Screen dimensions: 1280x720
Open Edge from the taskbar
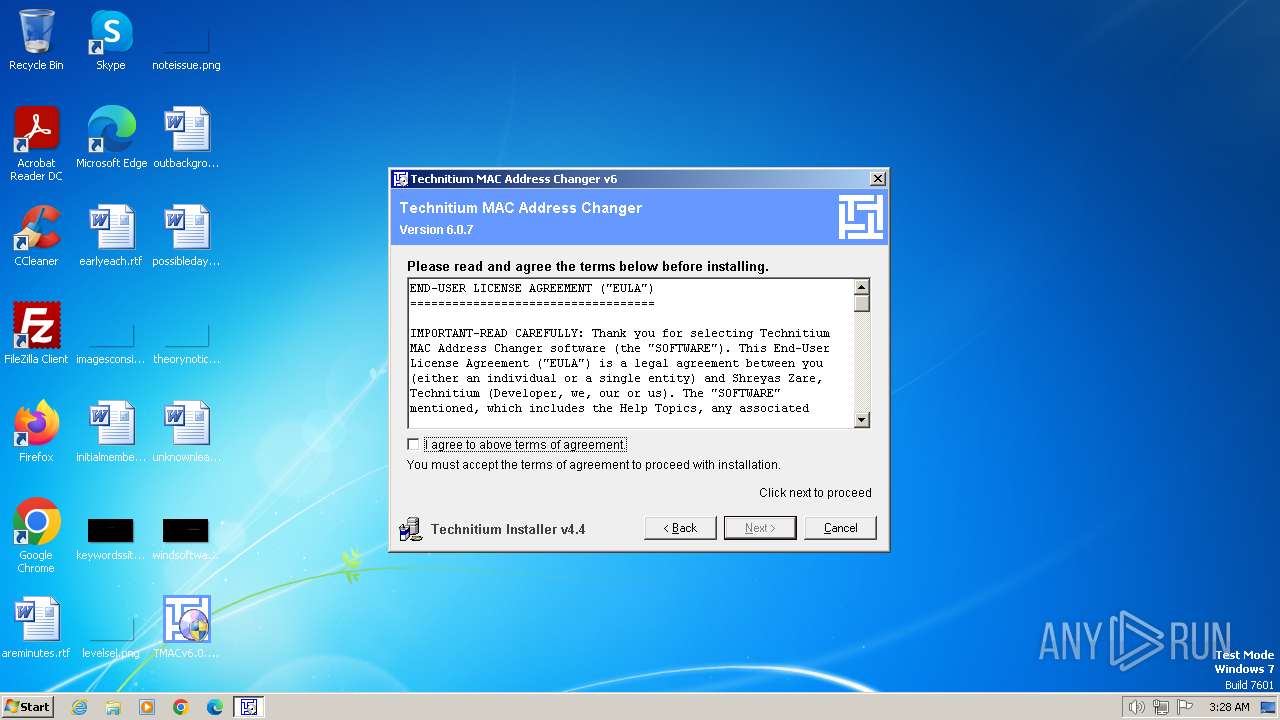(x=215, y=707)
